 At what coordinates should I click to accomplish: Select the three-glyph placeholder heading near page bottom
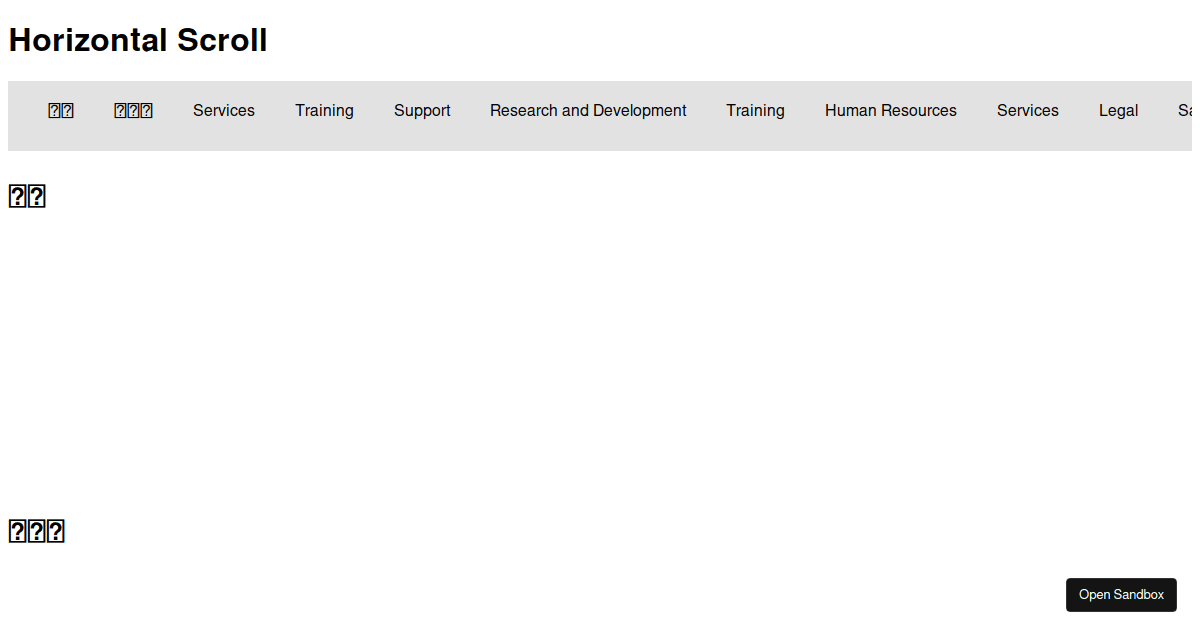pyautogui.click(x=36, y=531)
